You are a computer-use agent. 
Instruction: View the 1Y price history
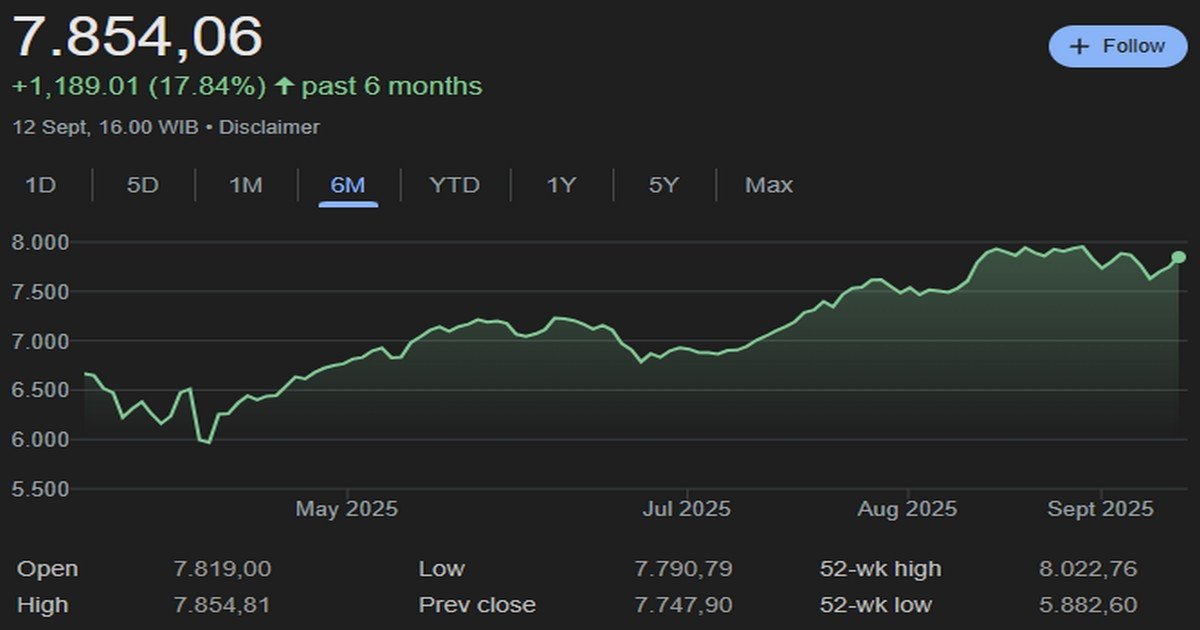[x=561, y=185]
